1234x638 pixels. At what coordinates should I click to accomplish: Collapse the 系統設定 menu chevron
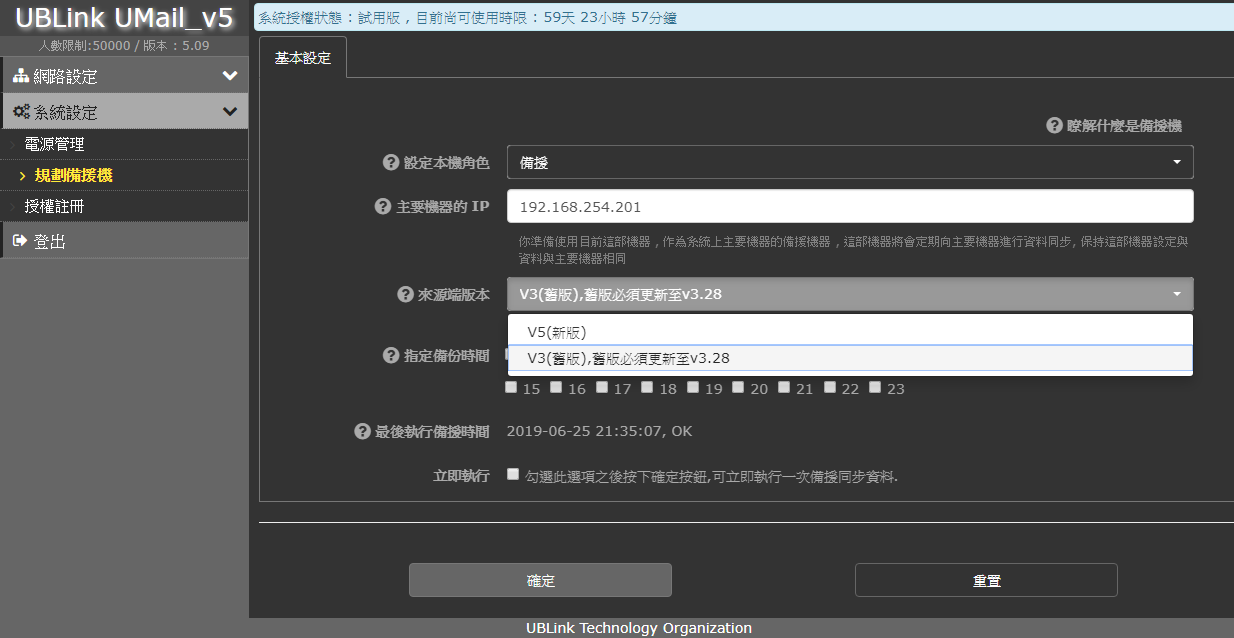(x=230, y=112)
